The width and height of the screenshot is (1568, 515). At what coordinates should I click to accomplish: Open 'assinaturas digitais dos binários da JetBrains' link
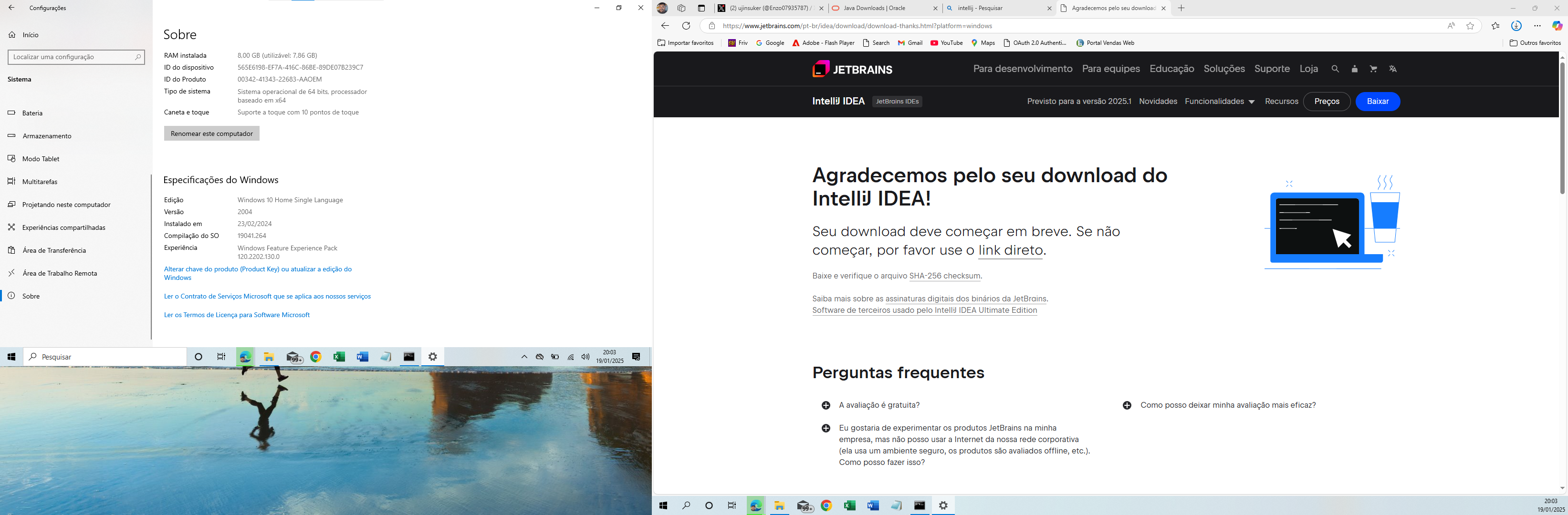965,299
